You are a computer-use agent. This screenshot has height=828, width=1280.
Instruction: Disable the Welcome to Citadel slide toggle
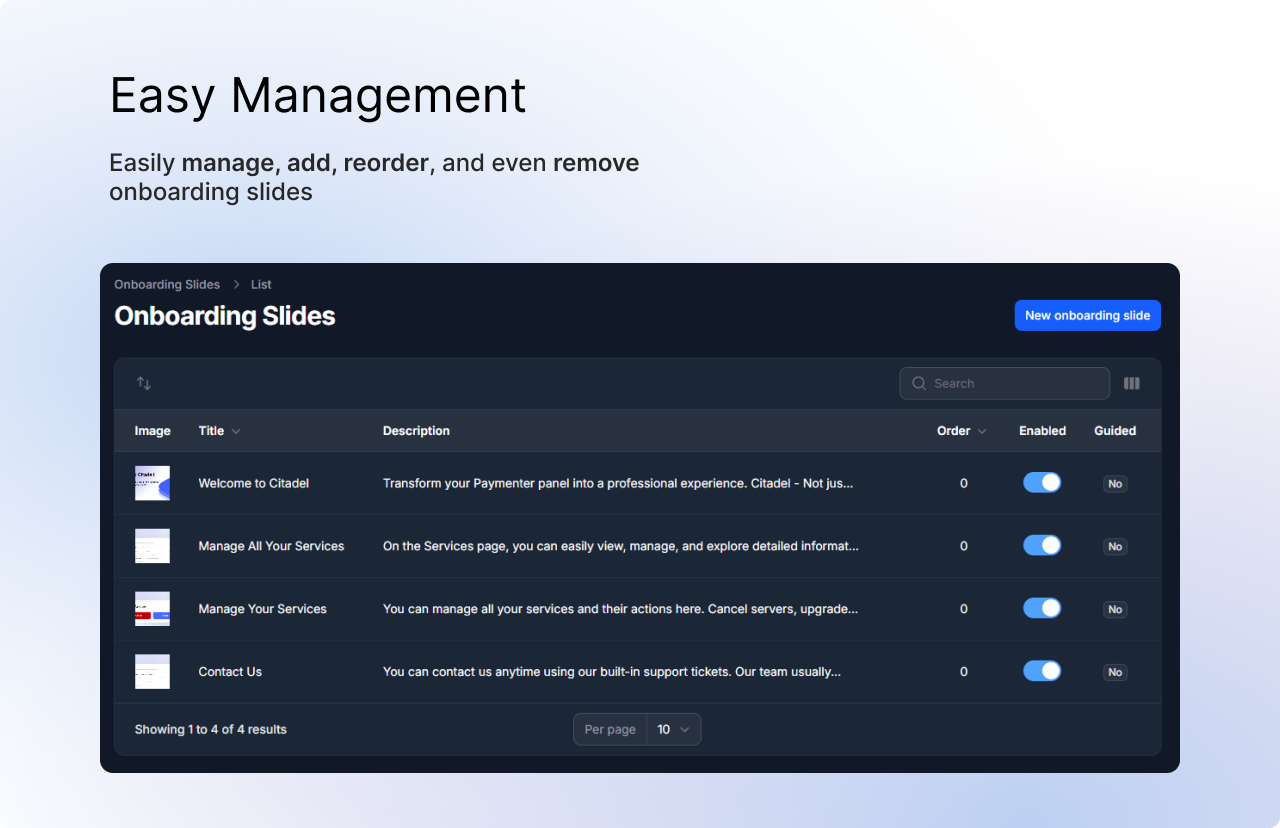point(1042,483)
